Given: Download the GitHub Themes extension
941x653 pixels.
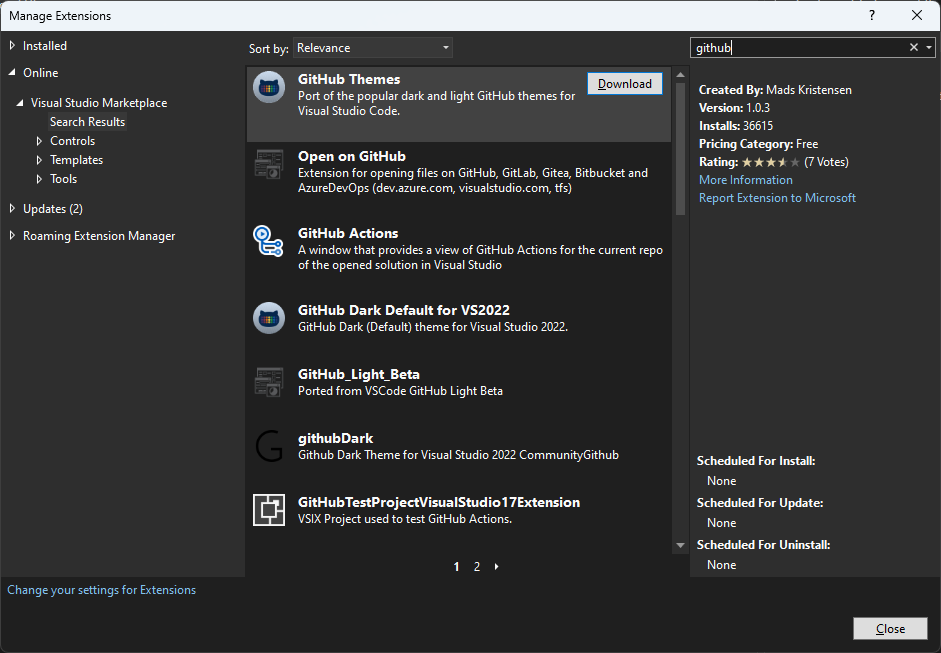Looking at the screenshot, I should pyautogui.click(x=625, y=84).
